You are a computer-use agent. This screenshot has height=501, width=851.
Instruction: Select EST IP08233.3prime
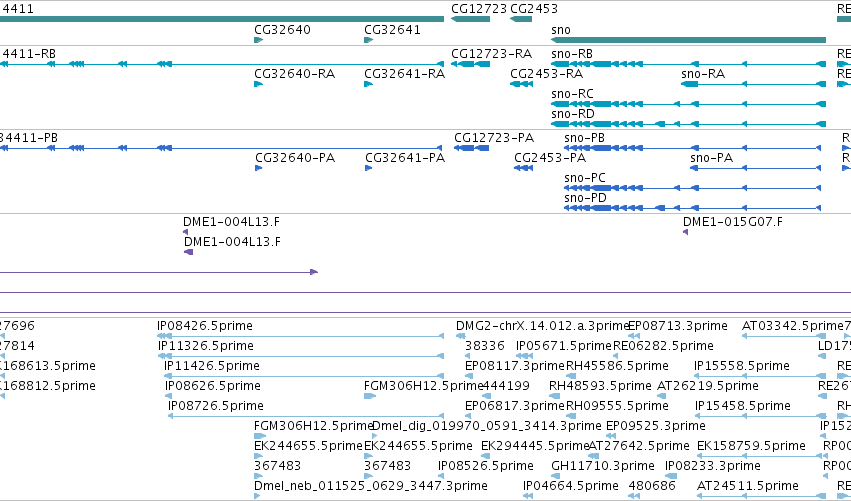(x=671, y=476)
